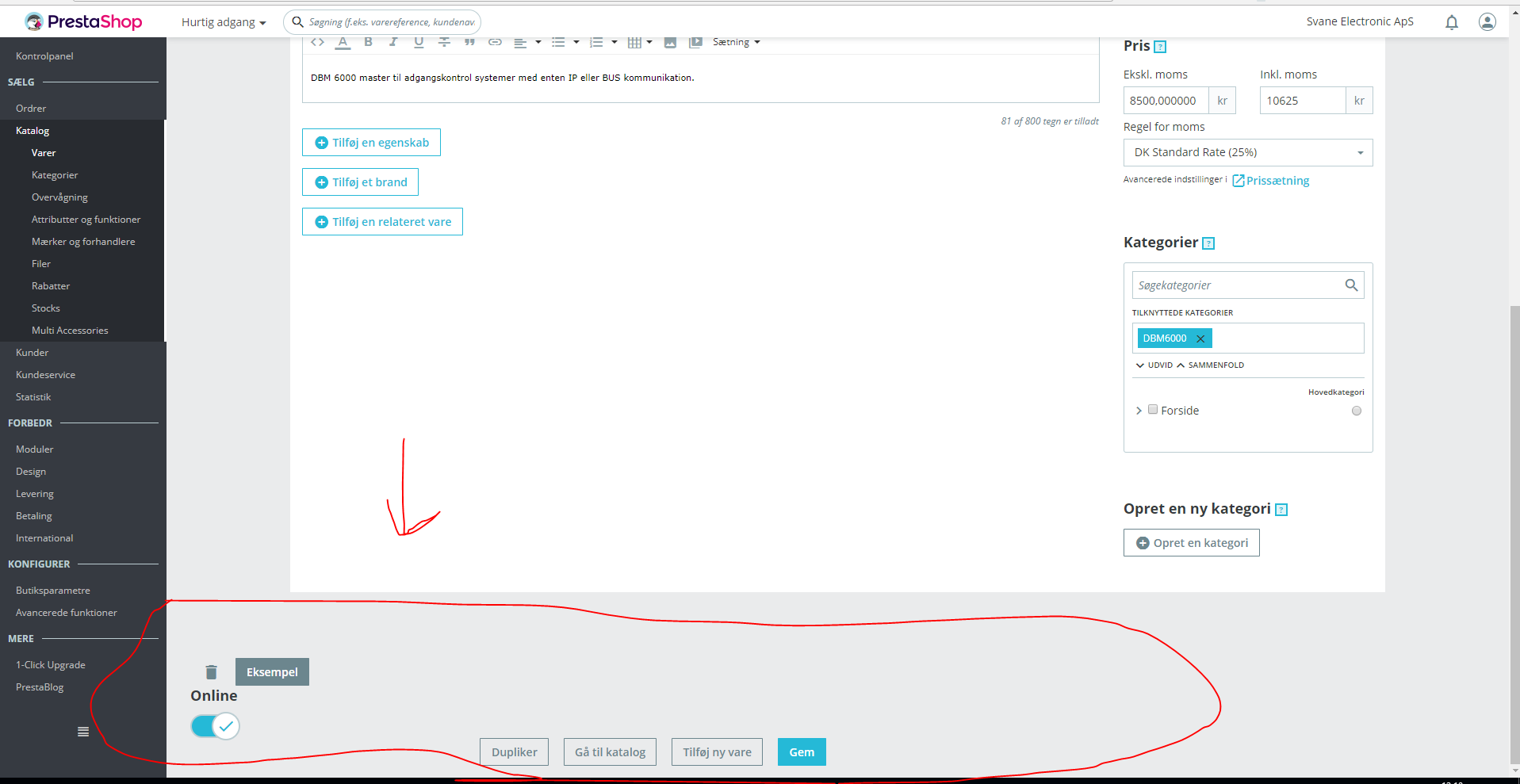Click Opret en kategori button
This screenshot has height=784, width=1520.
pyautogui.click(x=1192, y=543)
